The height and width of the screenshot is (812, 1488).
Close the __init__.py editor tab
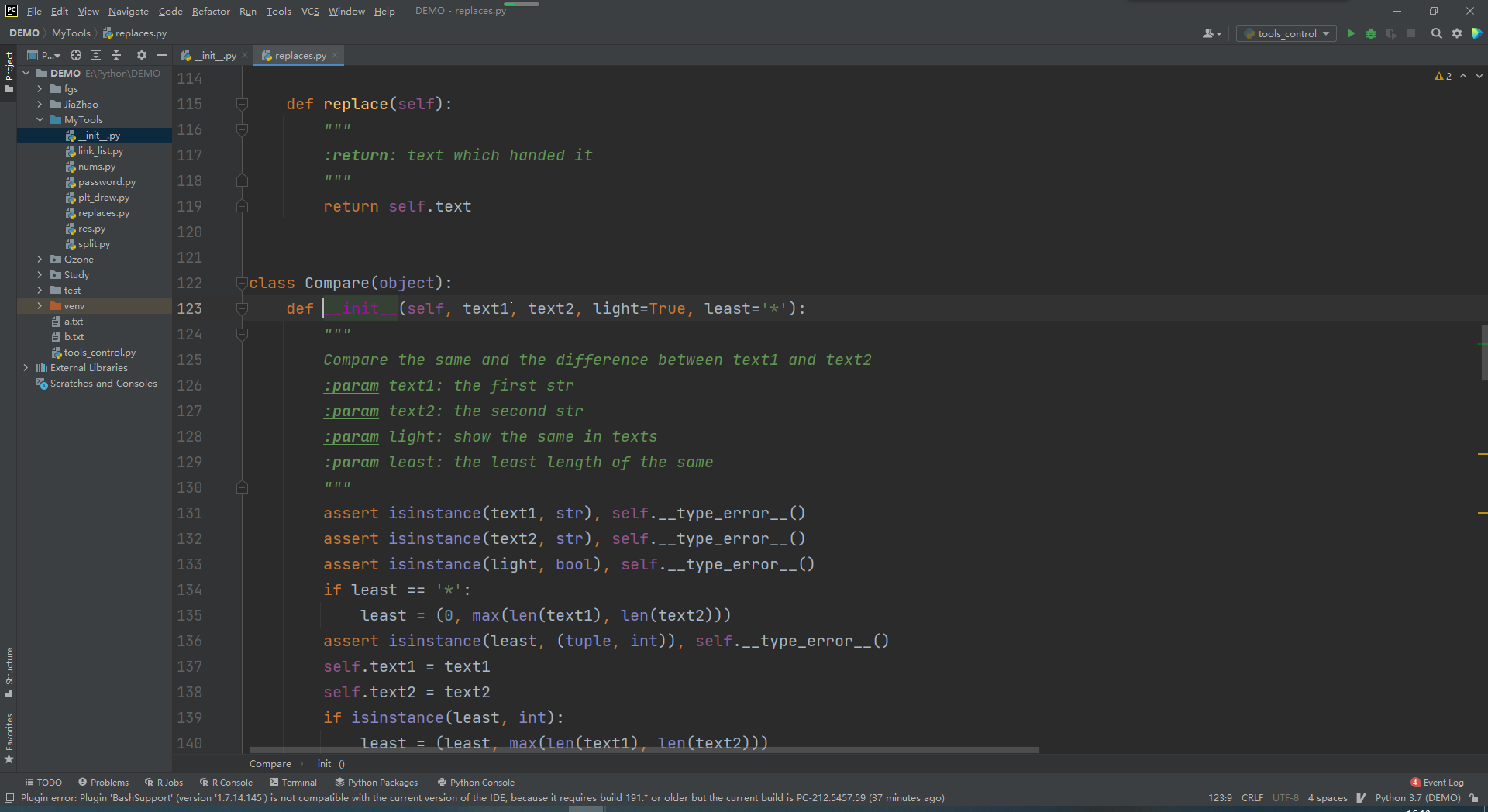[x=245, y=55]
